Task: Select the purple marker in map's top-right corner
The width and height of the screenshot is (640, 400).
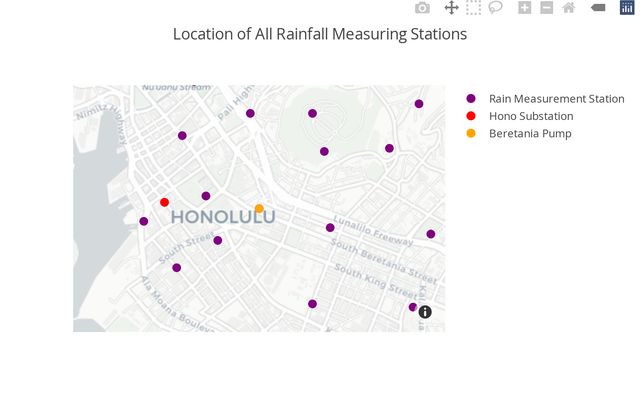Action: (419, 104)
